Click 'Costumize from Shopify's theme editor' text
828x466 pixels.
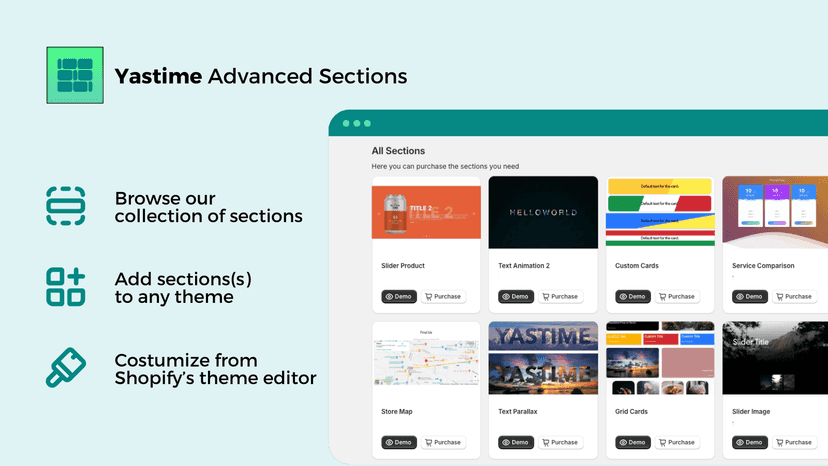(215, 369)
